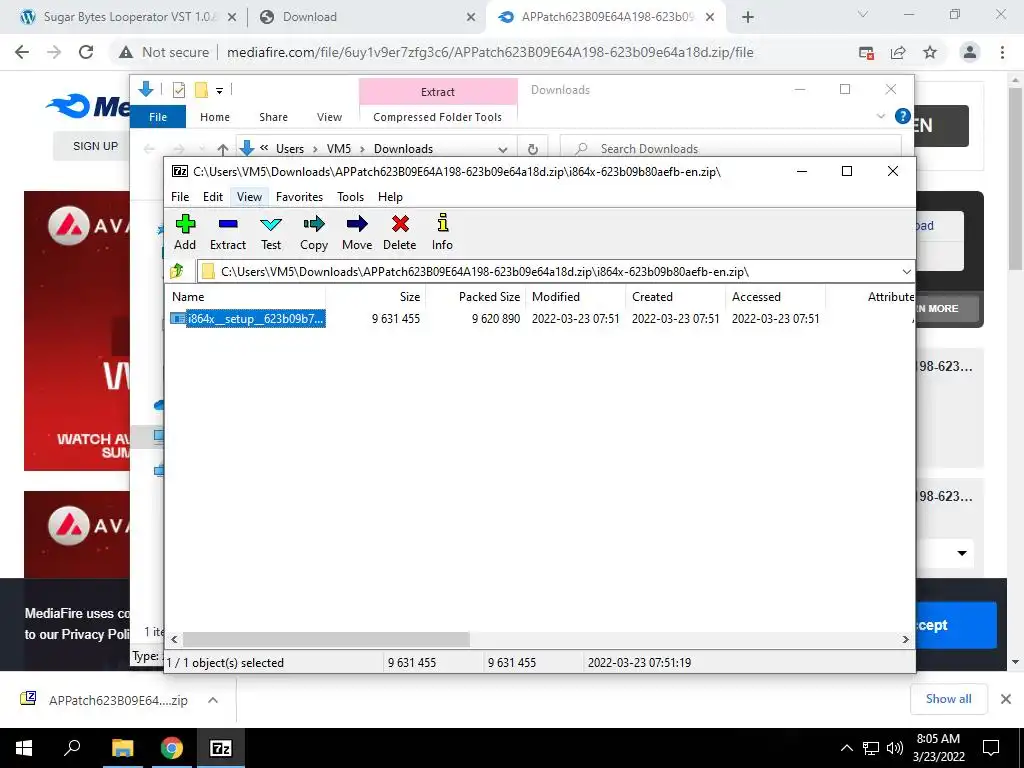
Task: Bookmark this page with the star icon
Action: [930, 52]
